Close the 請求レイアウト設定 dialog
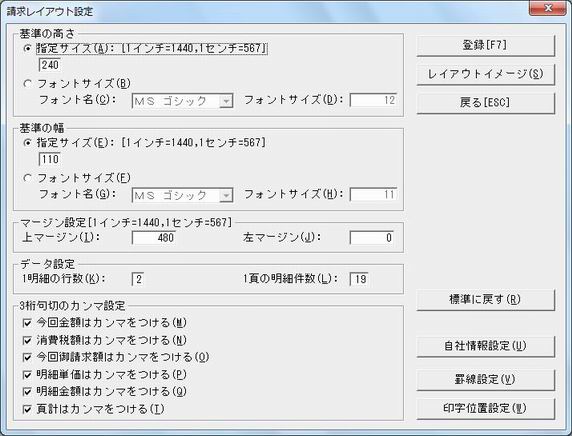The width and height of the screenshot is (572, 436). [548, 8]
